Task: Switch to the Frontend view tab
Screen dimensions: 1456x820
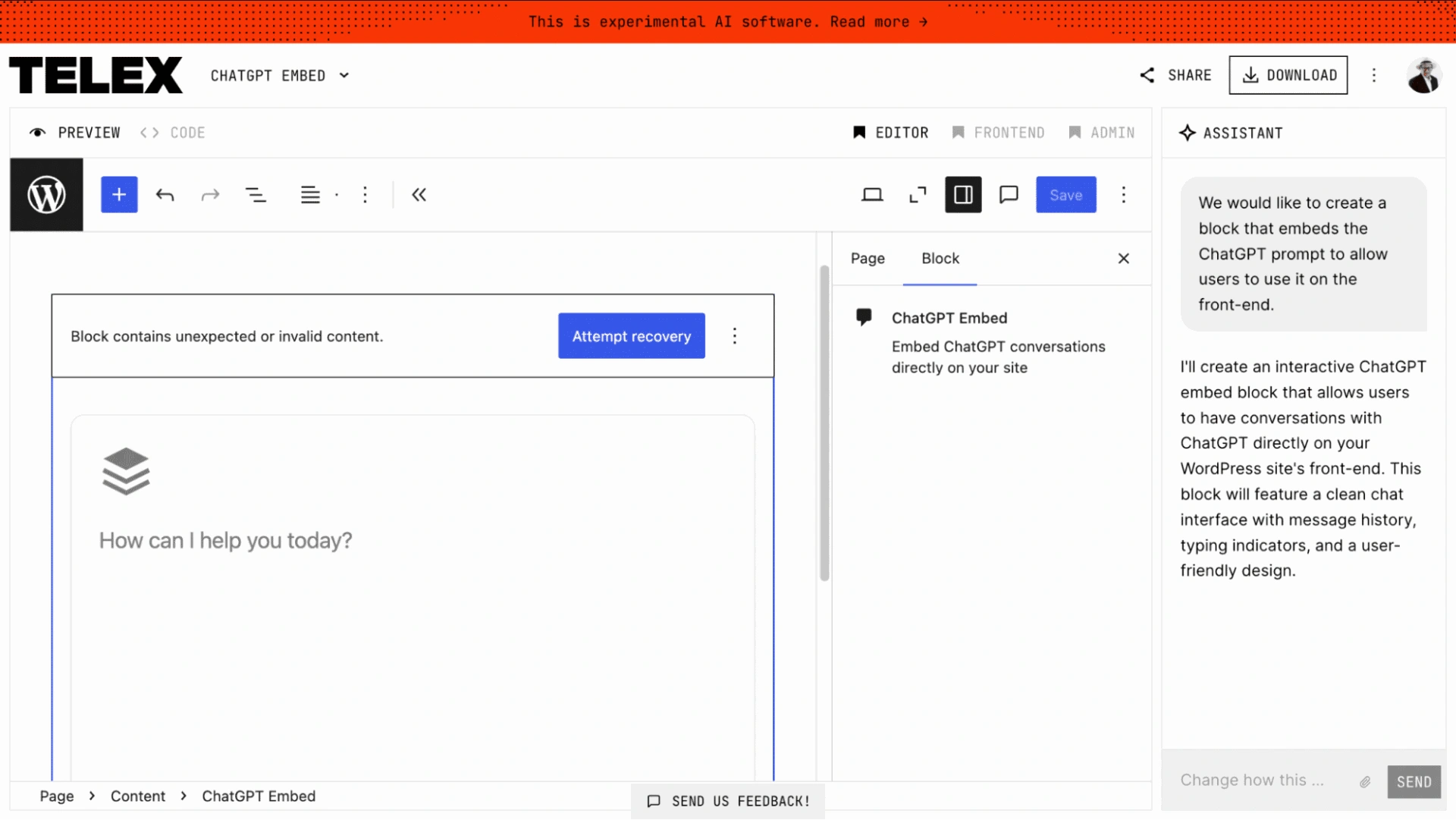Action: 998,133
